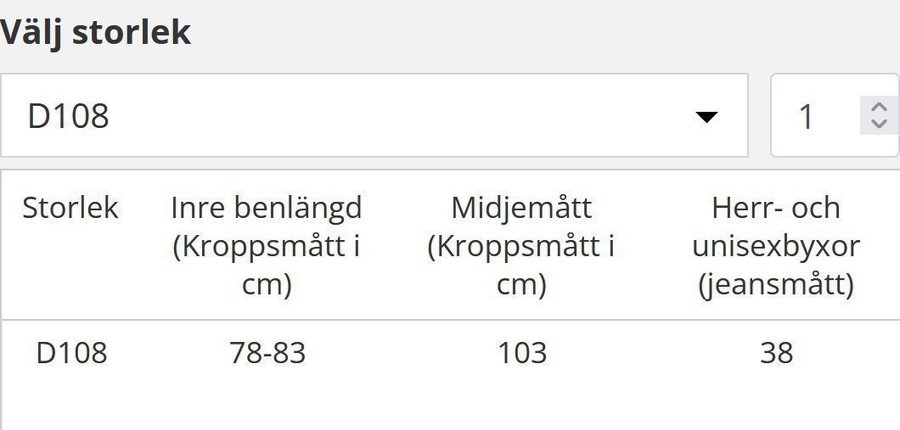Click the 'Storlek' column header

70,208
